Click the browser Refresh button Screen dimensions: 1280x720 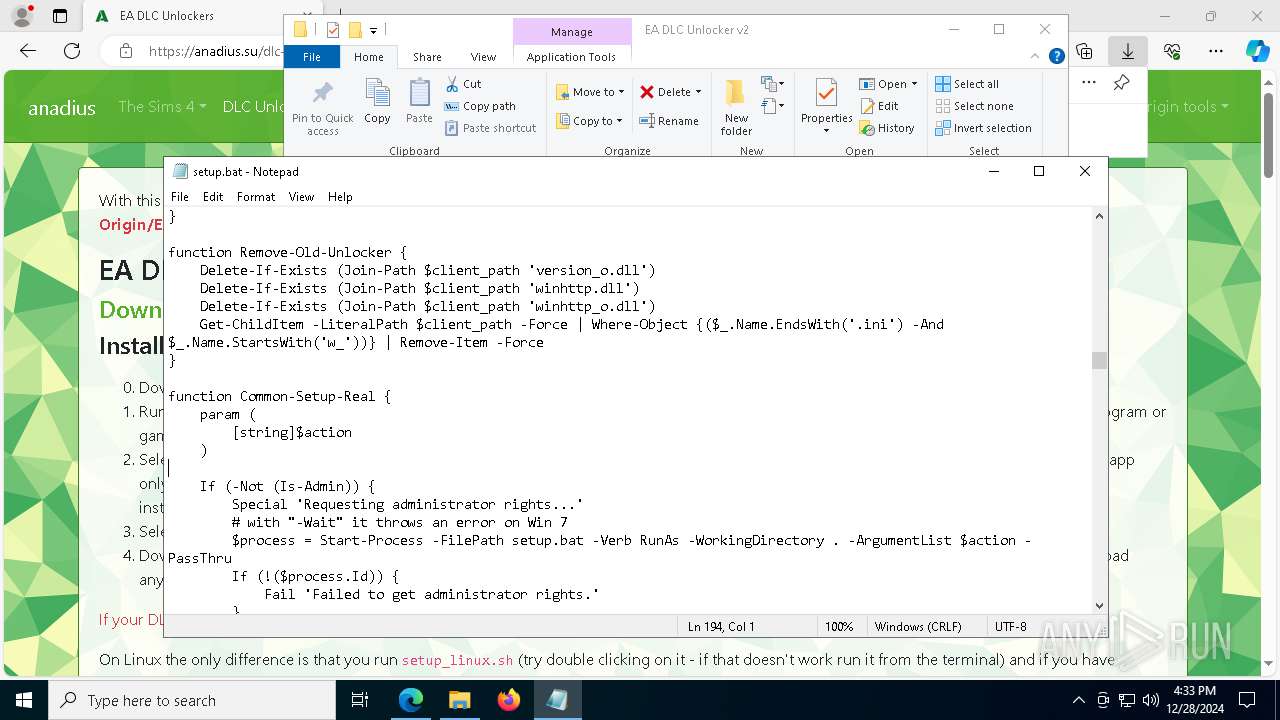point(72,50)
